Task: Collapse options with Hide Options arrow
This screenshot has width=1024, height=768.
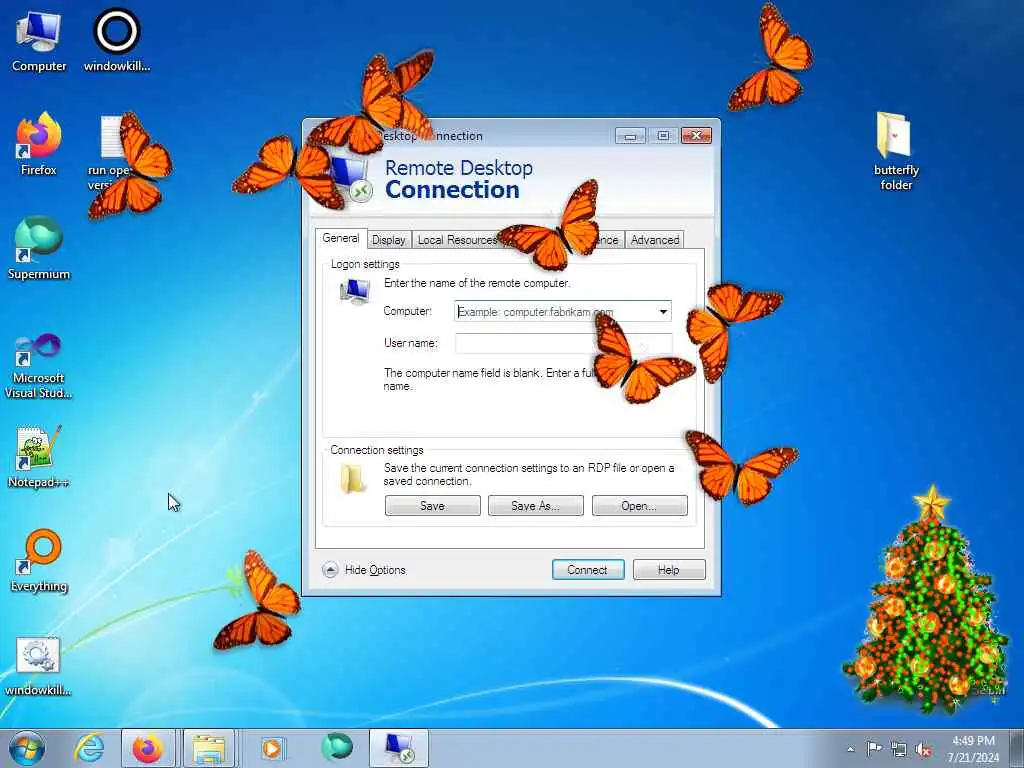Action: [330, 569]
